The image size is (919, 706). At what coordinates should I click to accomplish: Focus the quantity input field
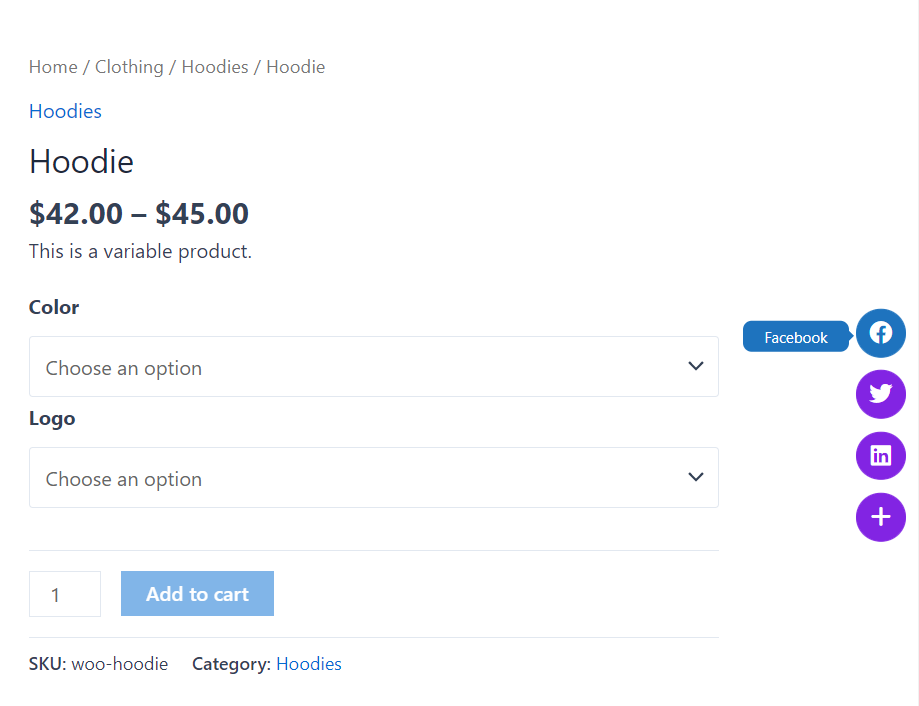point(65,594)
